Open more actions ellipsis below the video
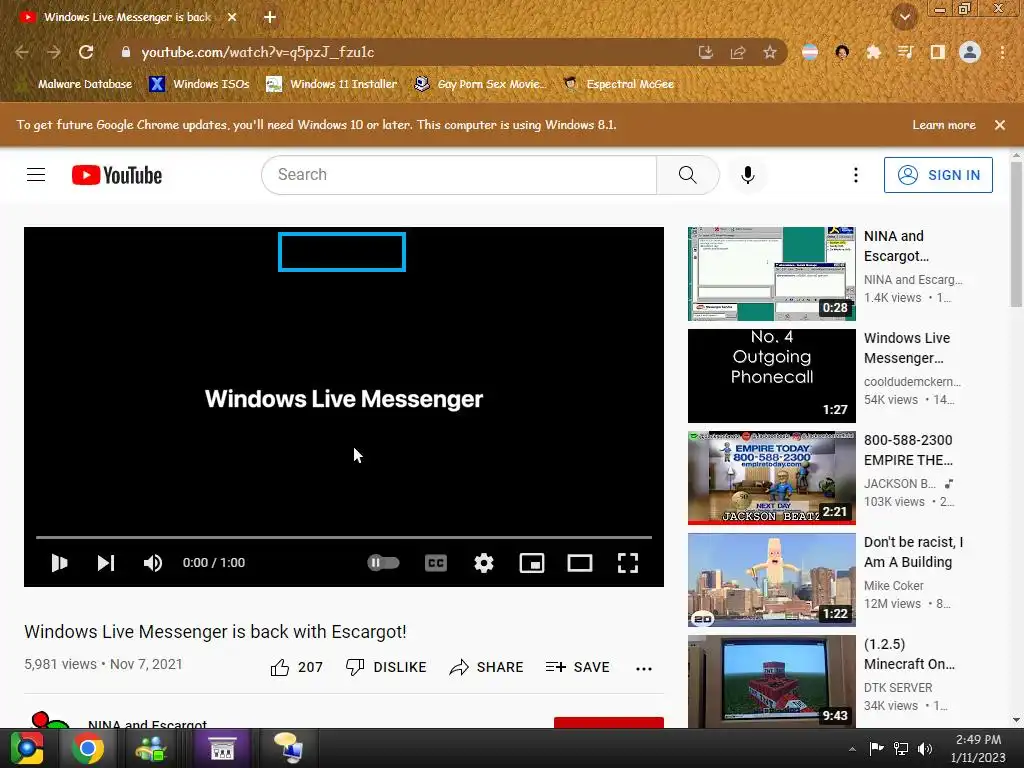Image resolution: width=1024 pixels, height=768 pixels. [x=644, y=668]
